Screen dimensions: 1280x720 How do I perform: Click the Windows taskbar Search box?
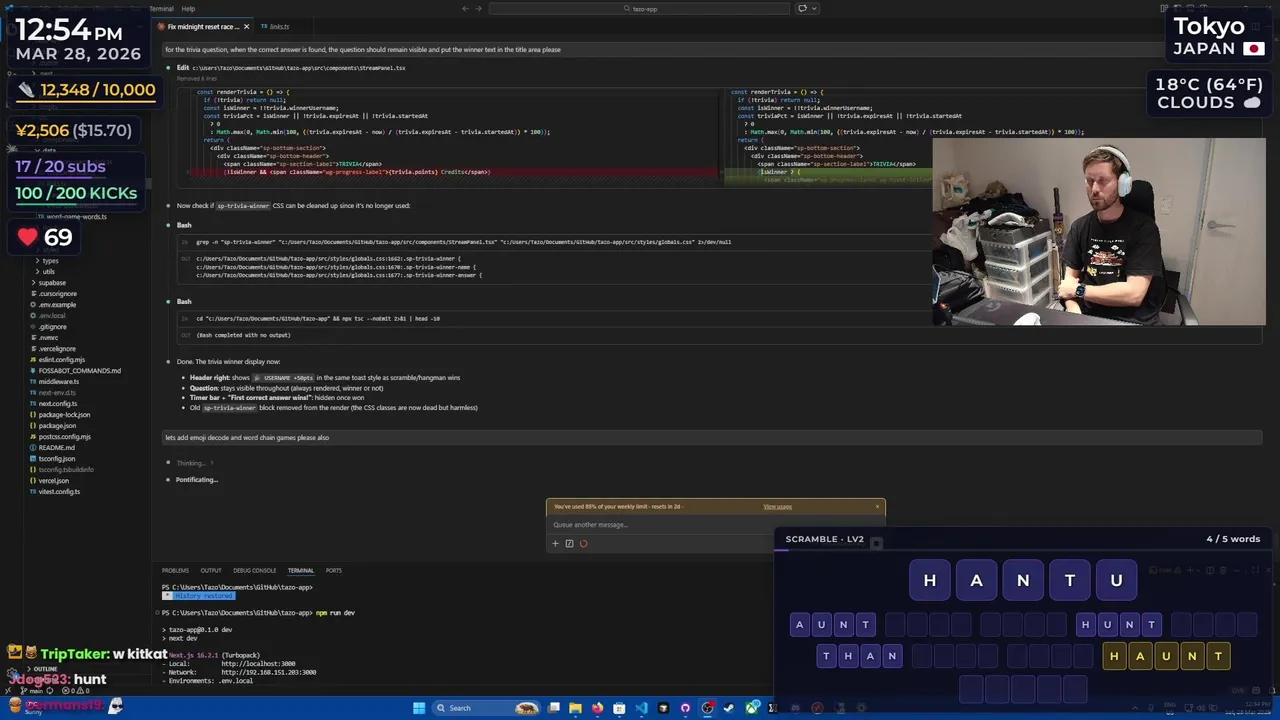[488, 708]
